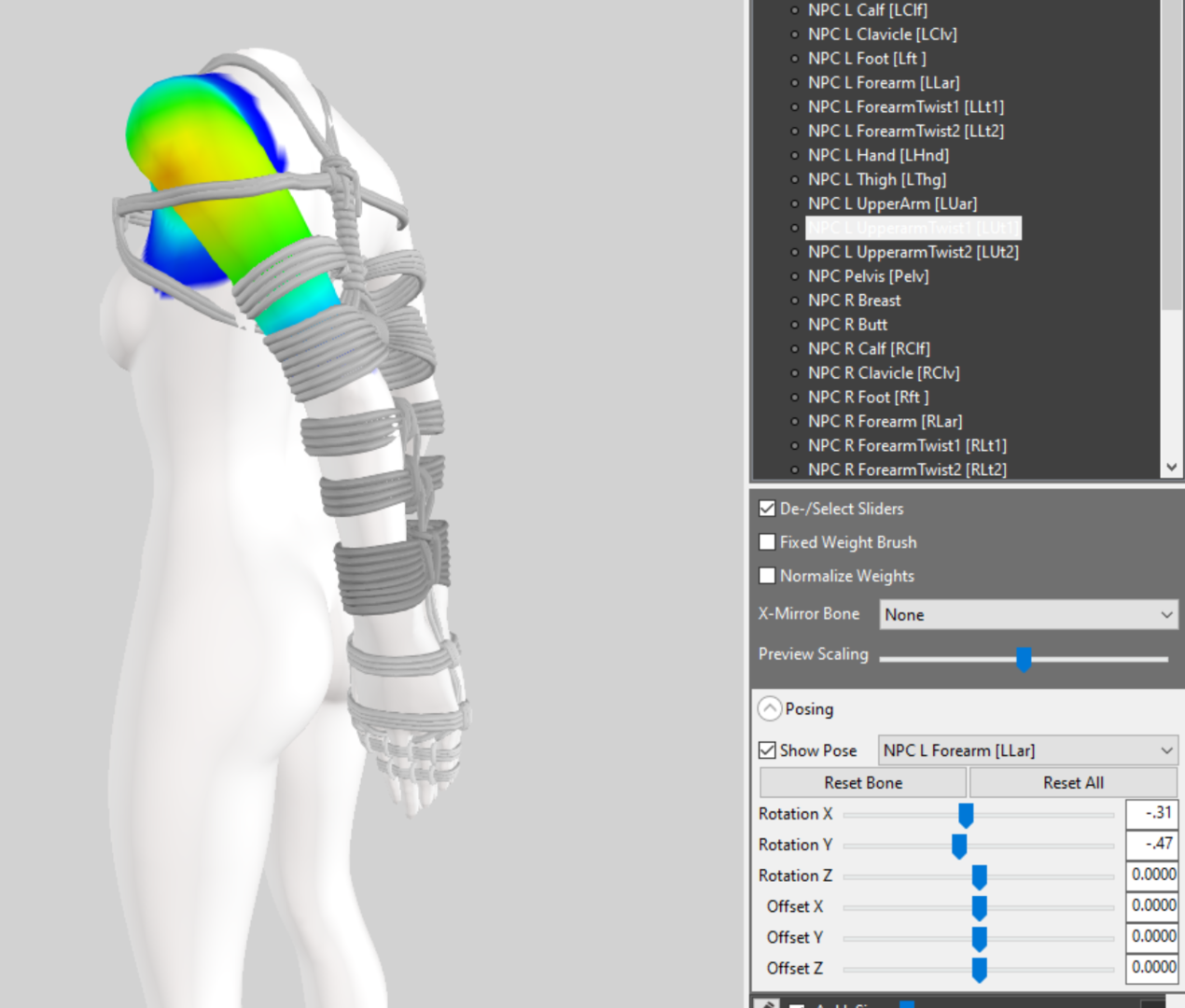Click Rotation Z slider handle
This screenshot has height=1008, width=1185.
[x=979, y=876]
